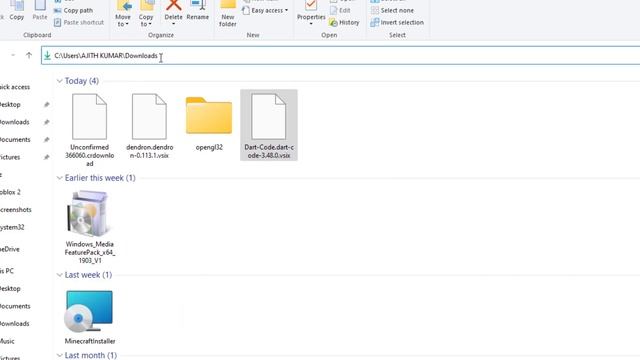Go up one folder level arrow
The height and width of the screenshot is (360, 640).
(29, 56)
